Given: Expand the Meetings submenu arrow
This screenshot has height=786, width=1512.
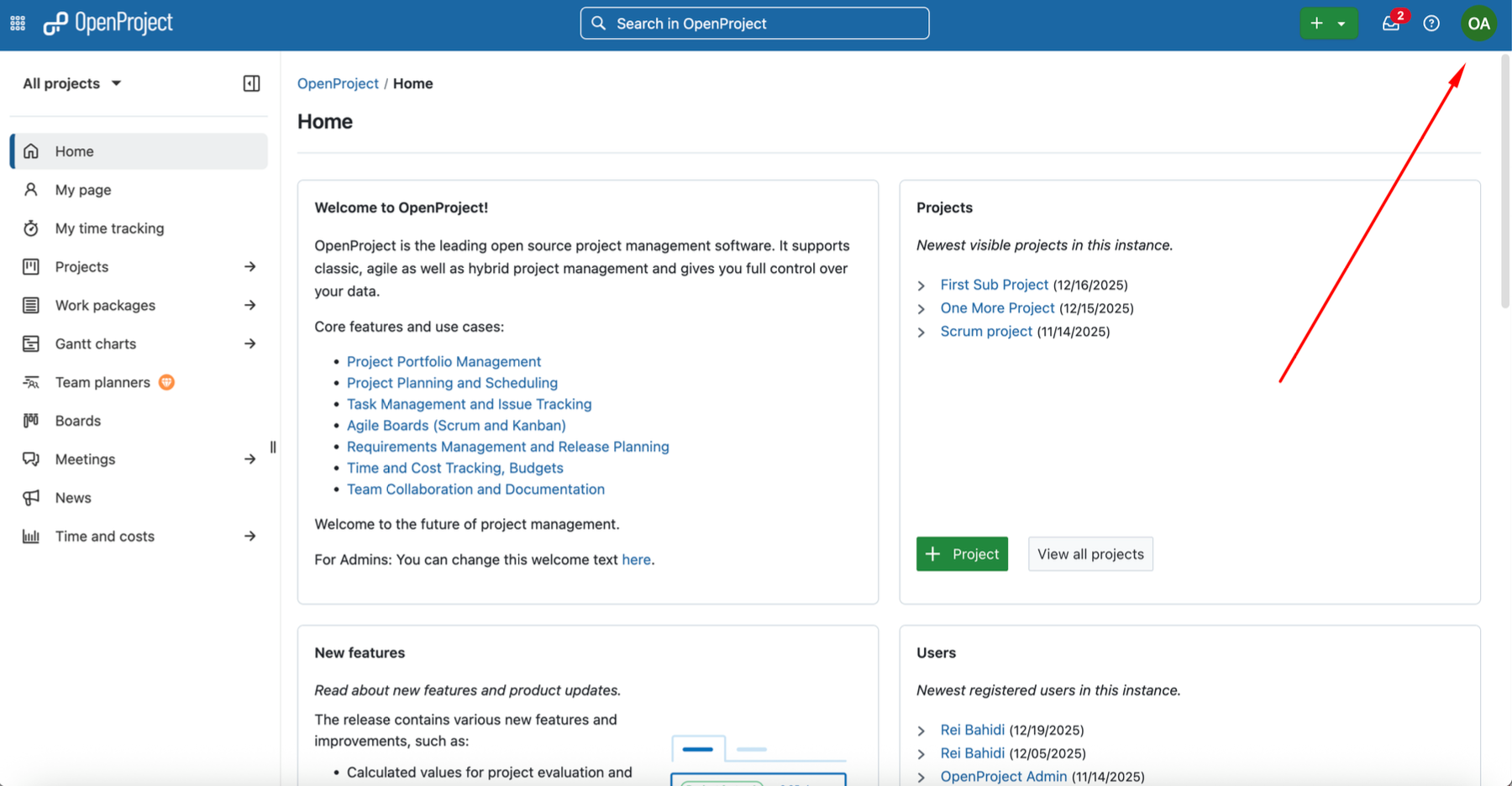Looking at the screenshot, I should (x=249, y=459).
